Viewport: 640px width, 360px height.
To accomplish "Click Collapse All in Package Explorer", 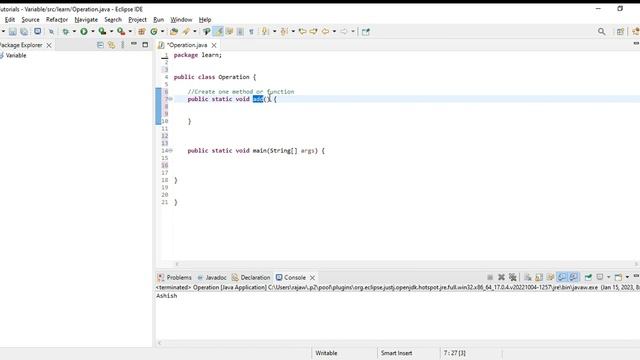I will [100, 45].
